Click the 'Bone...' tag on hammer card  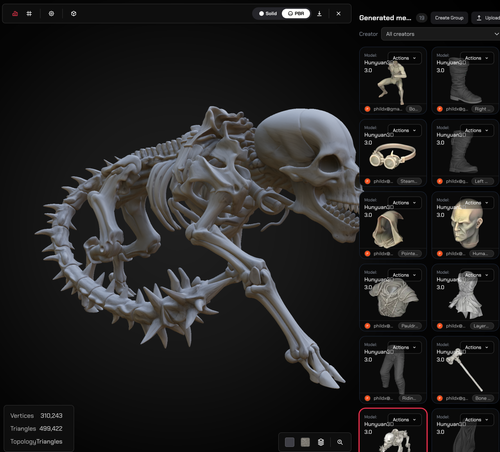coord(483,398)
